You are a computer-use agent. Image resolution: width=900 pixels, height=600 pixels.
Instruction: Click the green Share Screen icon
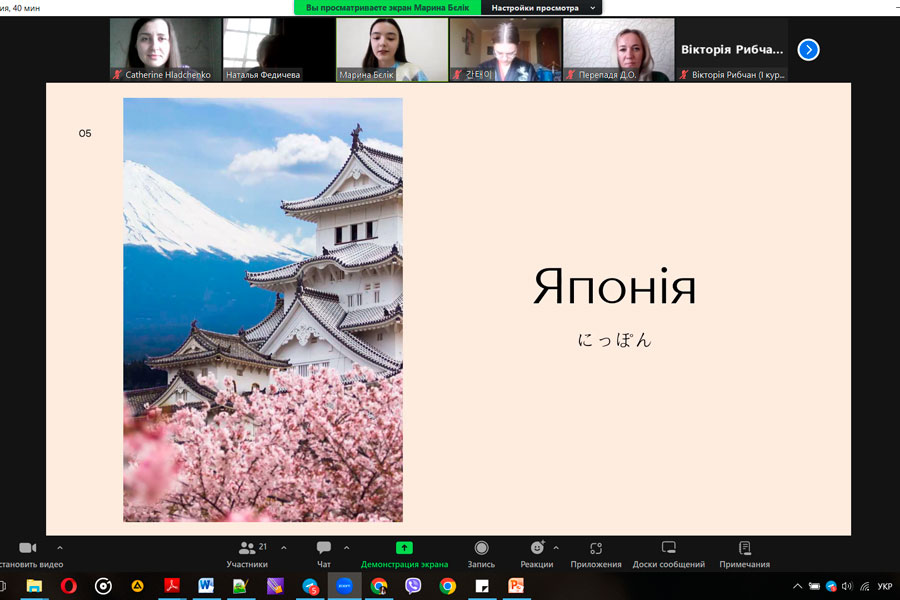pos(404,548)
